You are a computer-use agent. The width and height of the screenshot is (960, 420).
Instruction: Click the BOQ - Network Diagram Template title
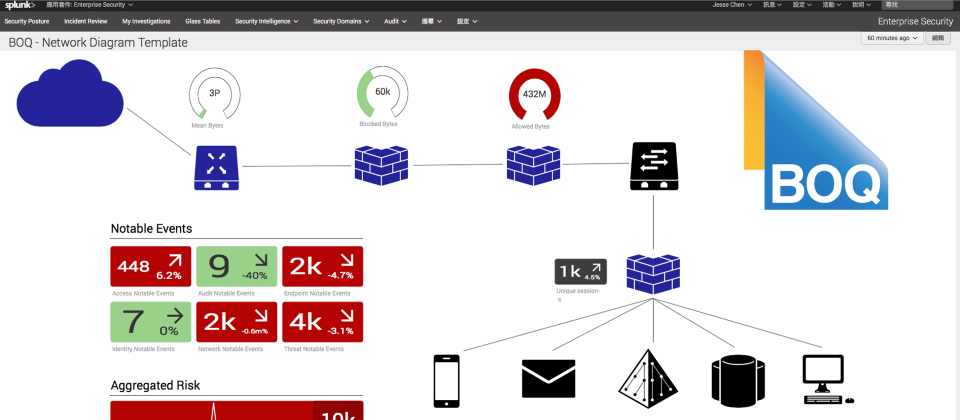[x=98, y=43]
